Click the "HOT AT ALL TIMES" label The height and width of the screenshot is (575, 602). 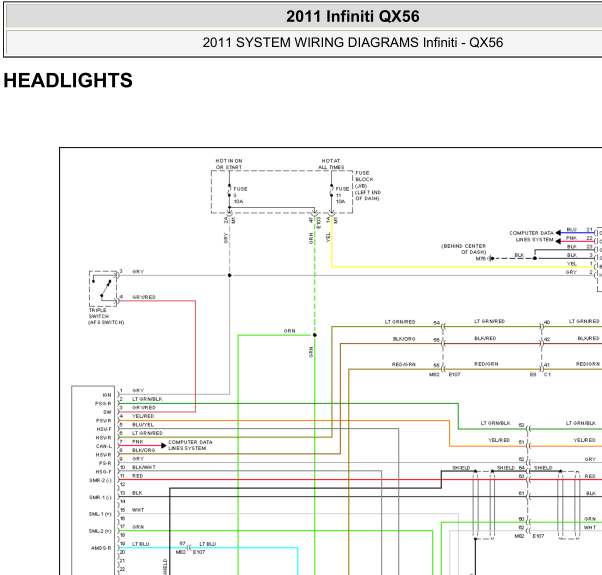coord(331,164)
